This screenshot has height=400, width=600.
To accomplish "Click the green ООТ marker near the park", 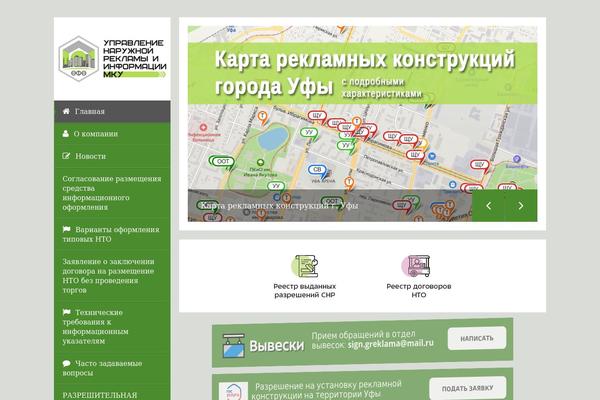I will [x=222, y=162].
